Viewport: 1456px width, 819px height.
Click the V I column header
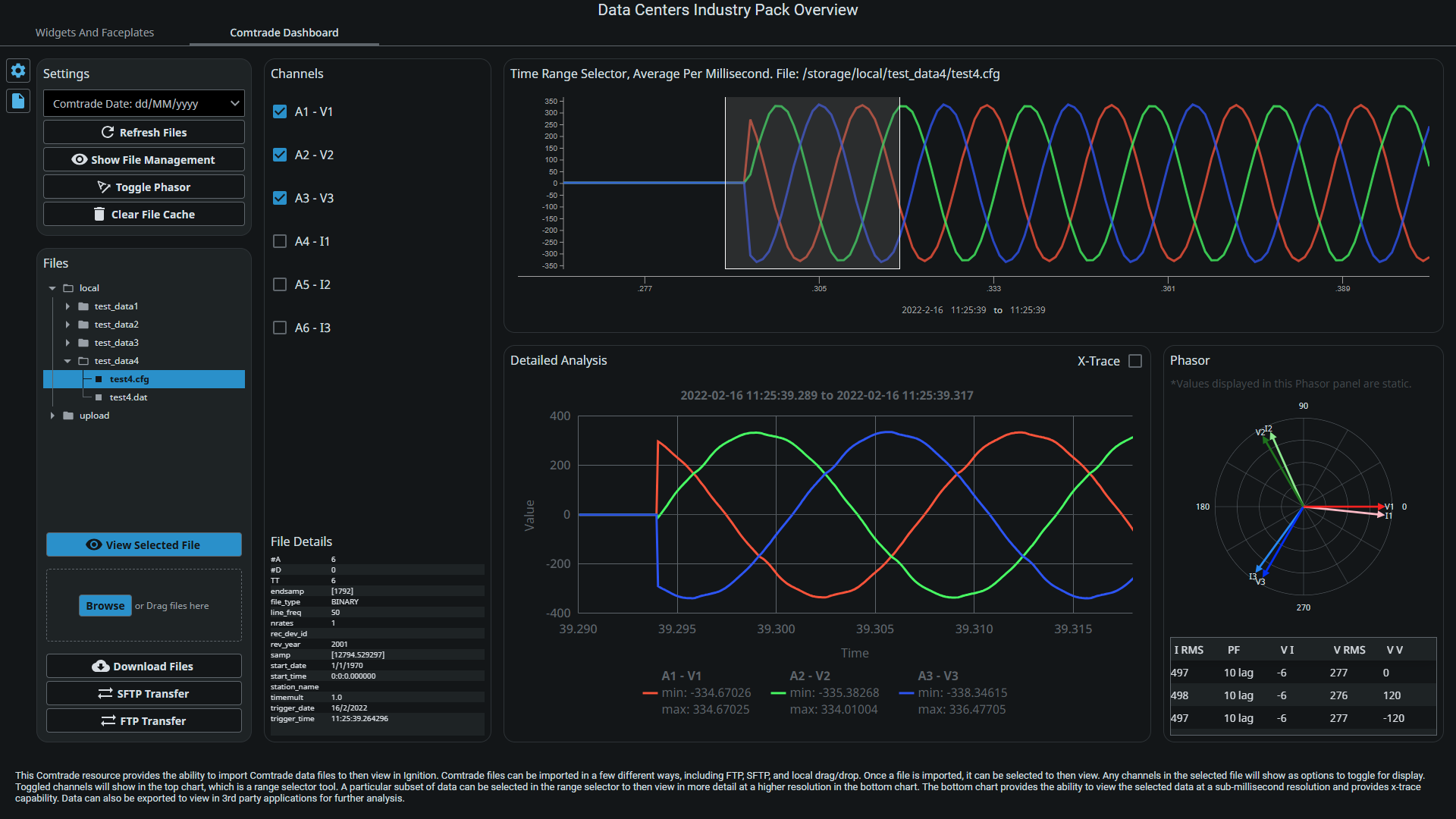click(x=1287, y=650)
